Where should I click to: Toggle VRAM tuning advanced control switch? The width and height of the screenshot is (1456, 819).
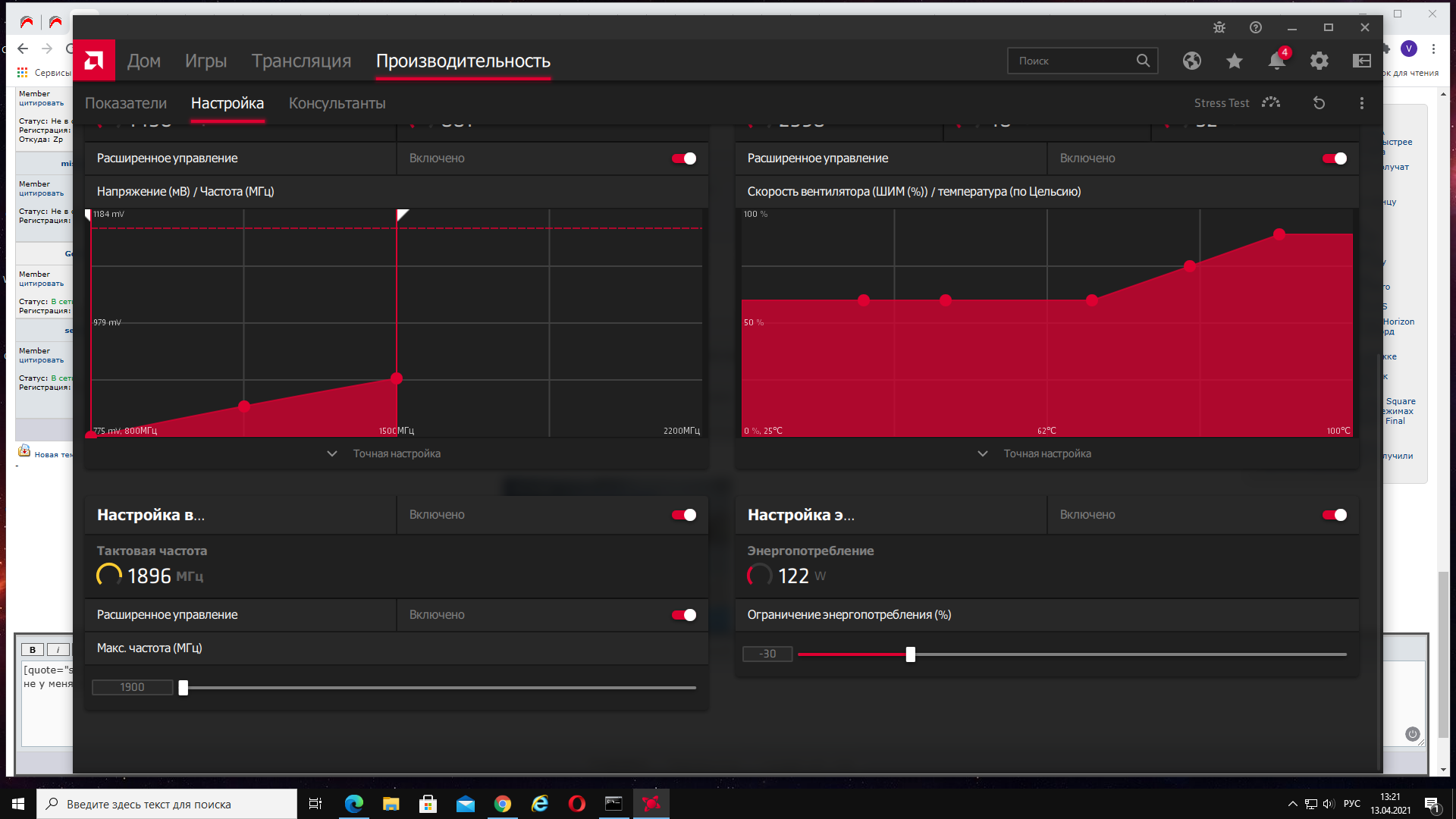[683, 615]
